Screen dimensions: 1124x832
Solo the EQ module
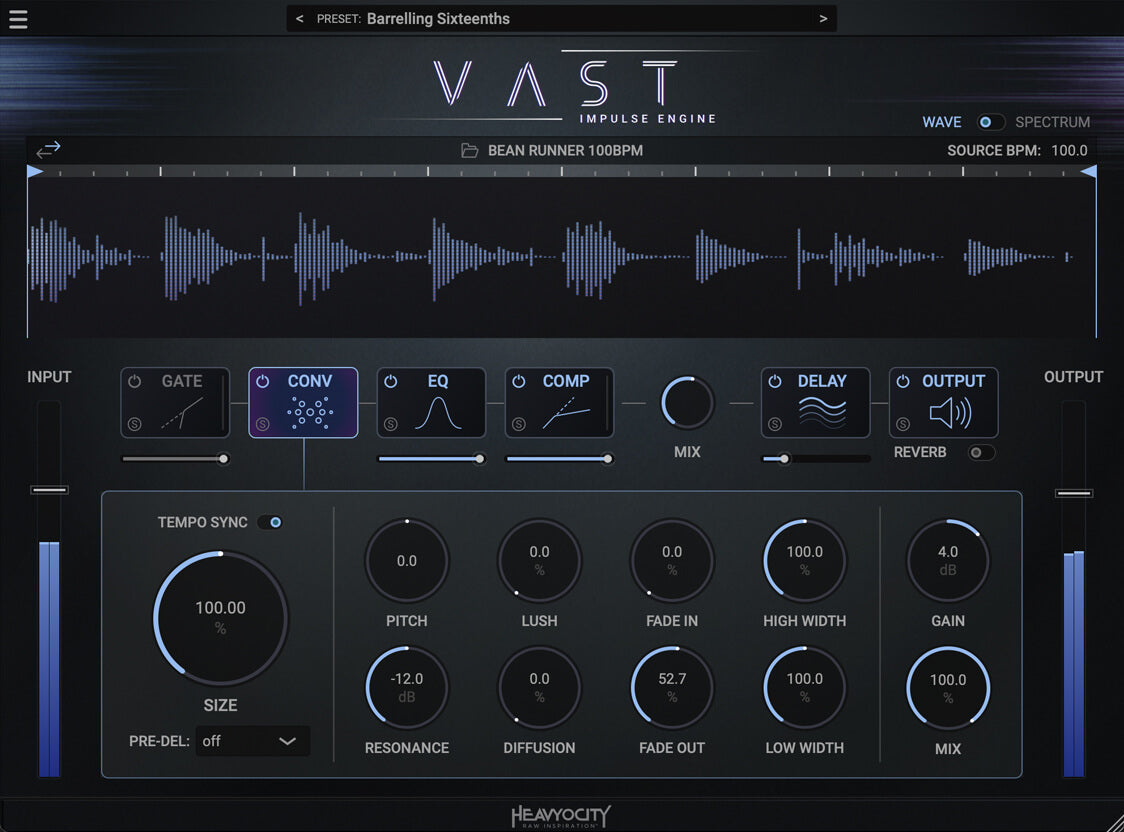(390, 424)
